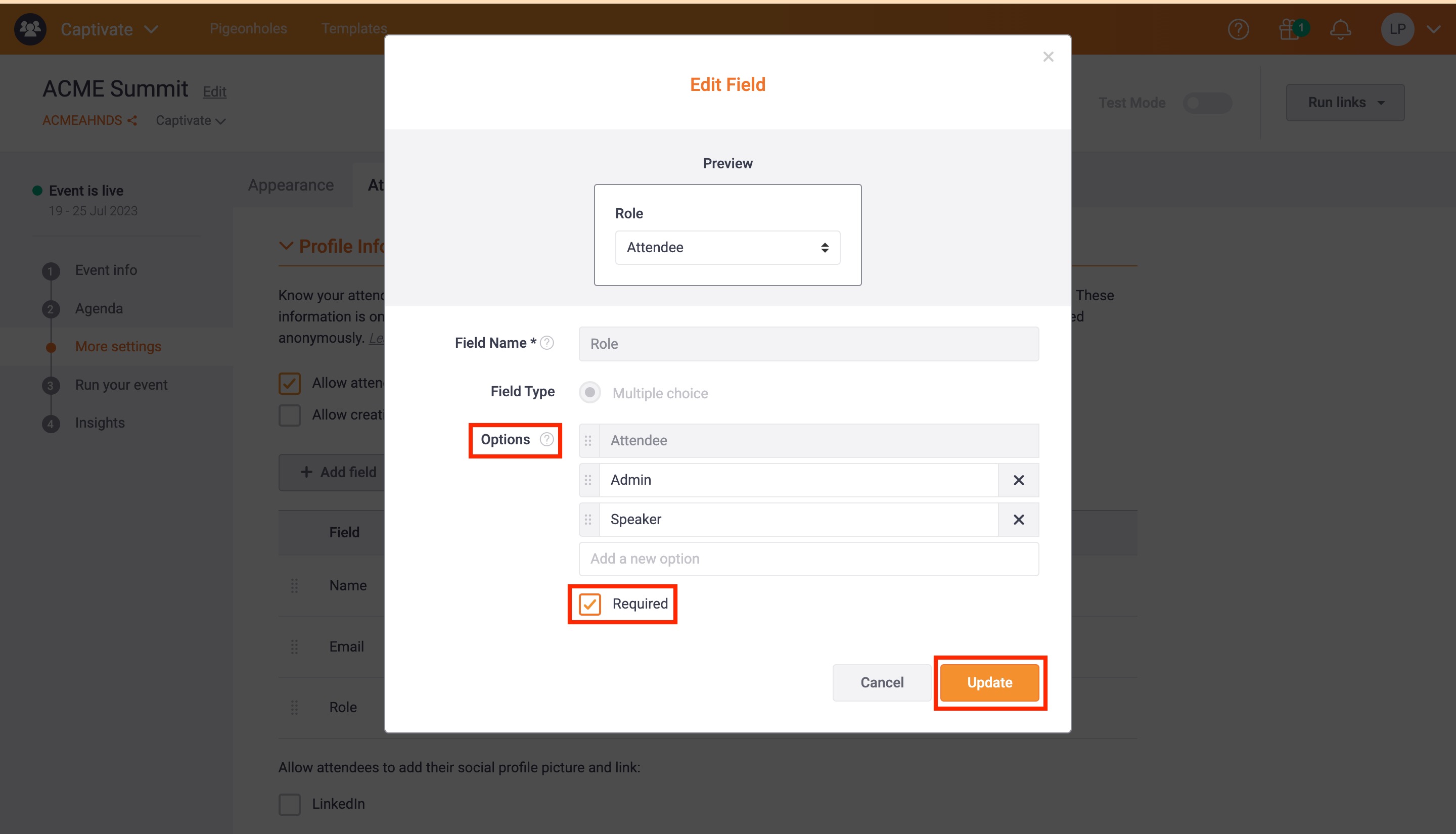Image resolution: width=1456 pixels, height=834 pixels.
Task: Open Pigeonholes in the top navigation
Action: [x=248, y=29]
